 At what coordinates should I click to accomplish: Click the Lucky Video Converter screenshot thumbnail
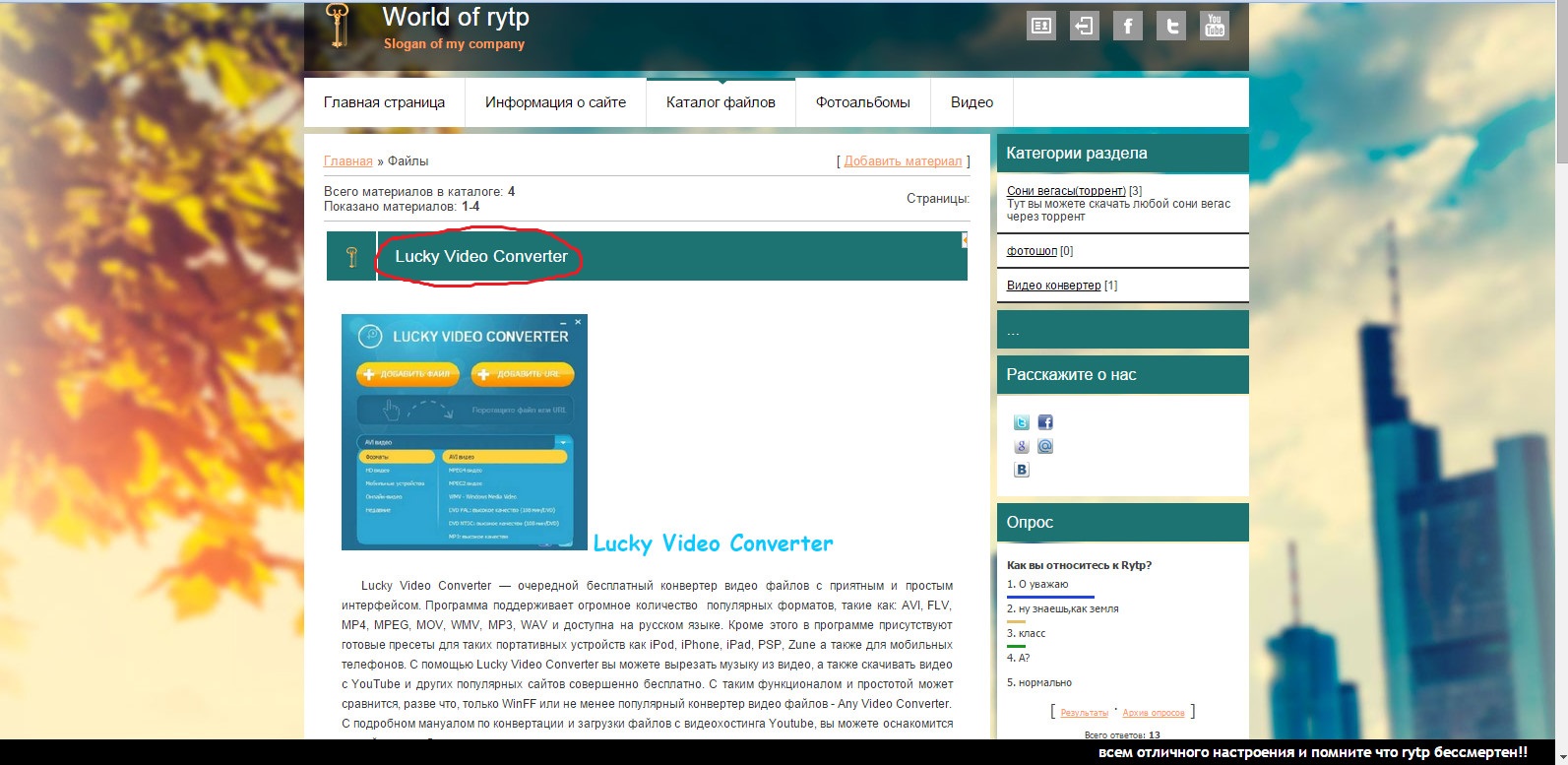[465, 432]
